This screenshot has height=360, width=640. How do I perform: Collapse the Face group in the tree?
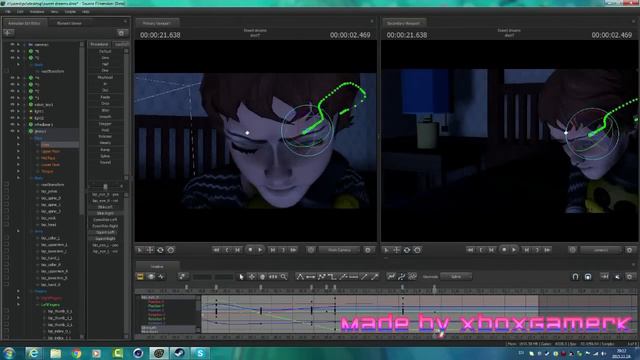coord(31,138)
